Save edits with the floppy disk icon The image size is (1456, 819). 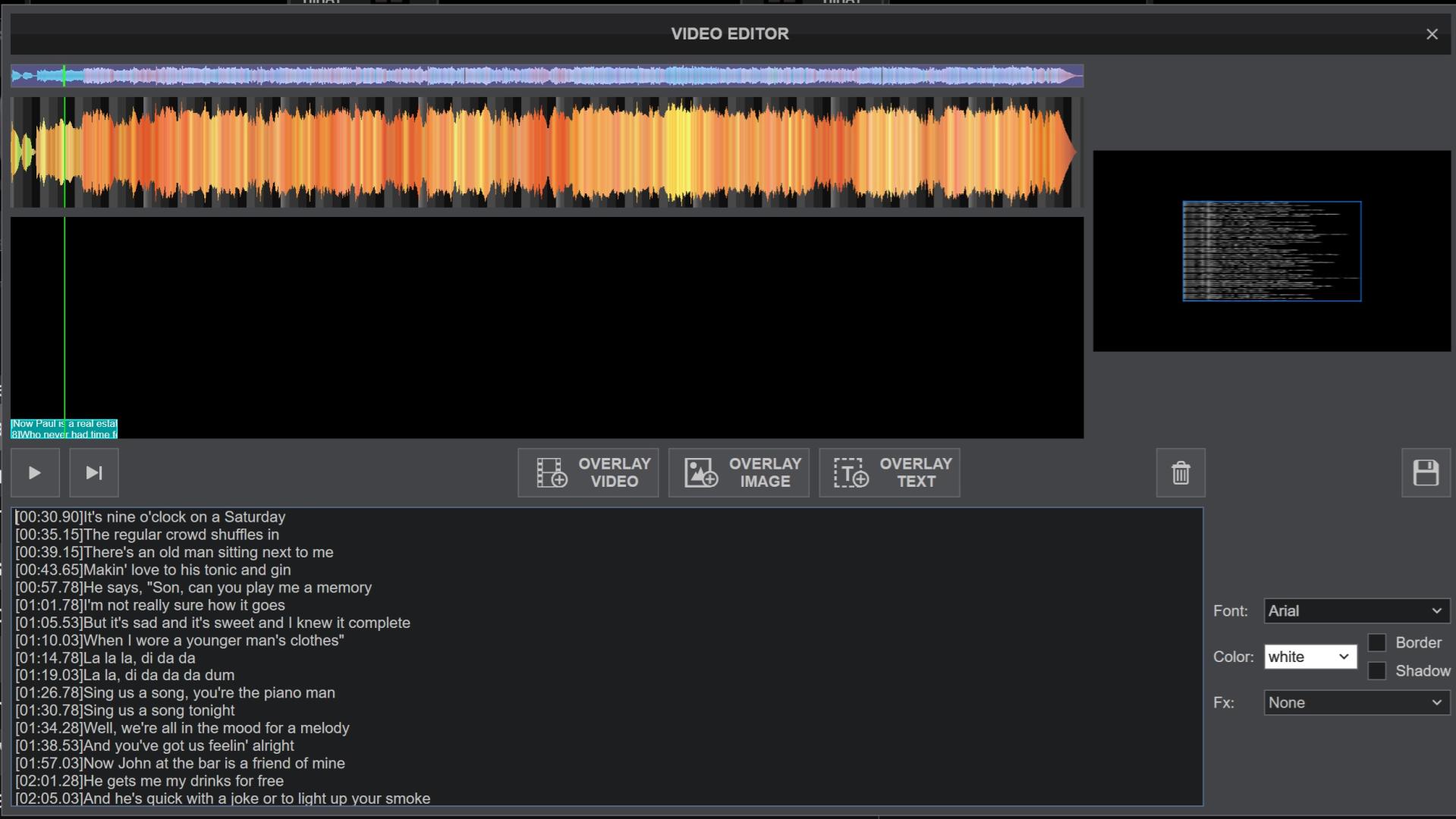click(x=1426, y=473)
